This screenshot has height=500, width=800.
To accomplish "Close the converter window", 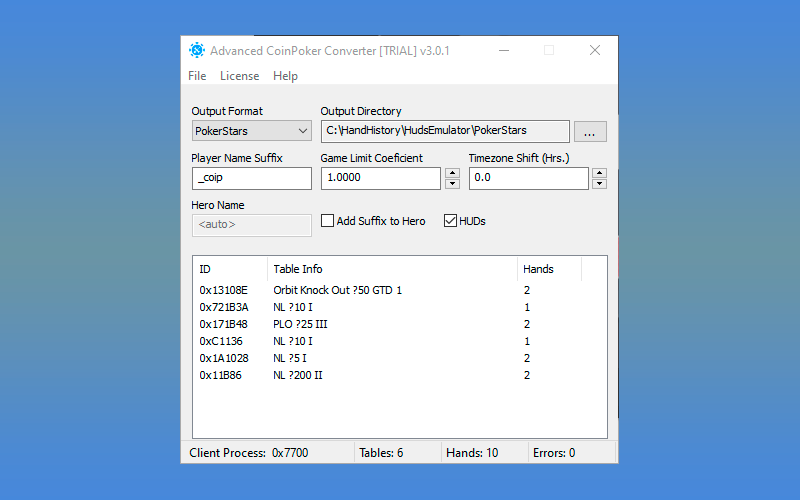I will coord(595,50).
